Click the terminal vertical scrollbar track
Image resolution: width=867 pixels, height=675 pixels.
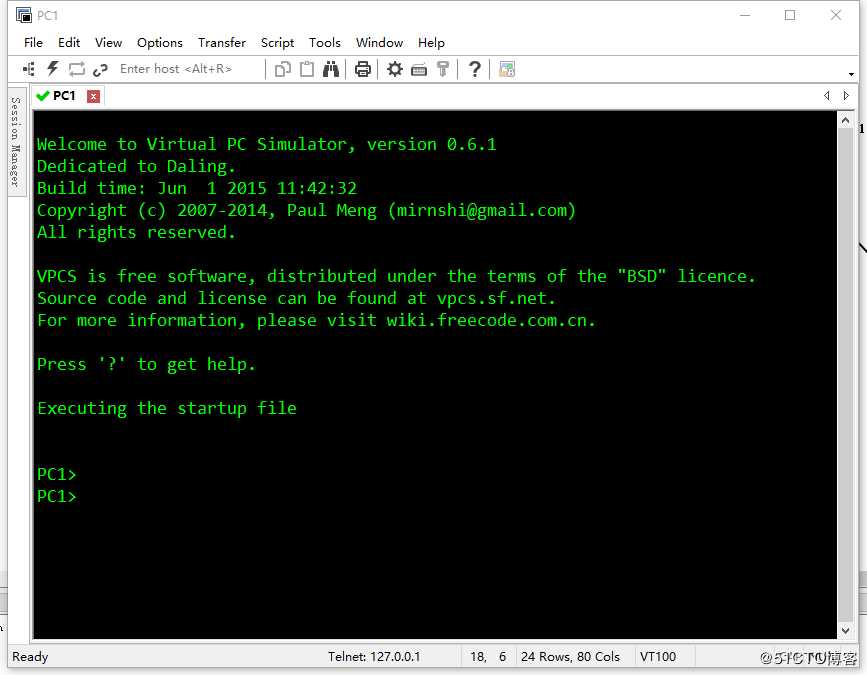(845, 375)
